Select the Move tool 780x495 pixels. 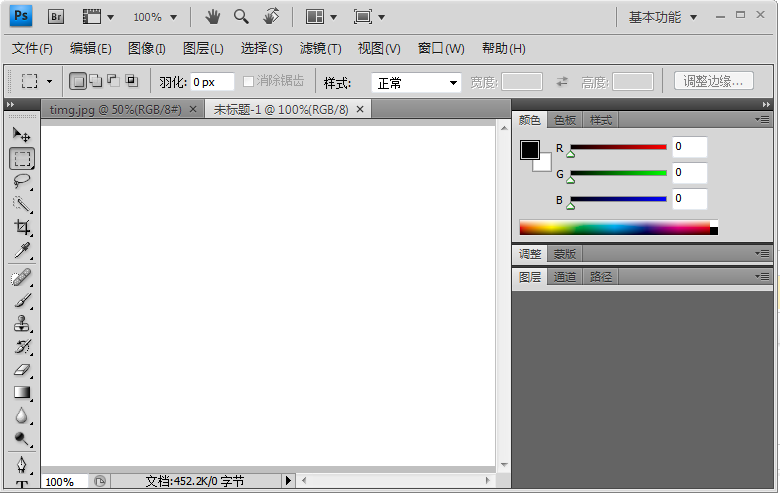[x=21, y=135]
